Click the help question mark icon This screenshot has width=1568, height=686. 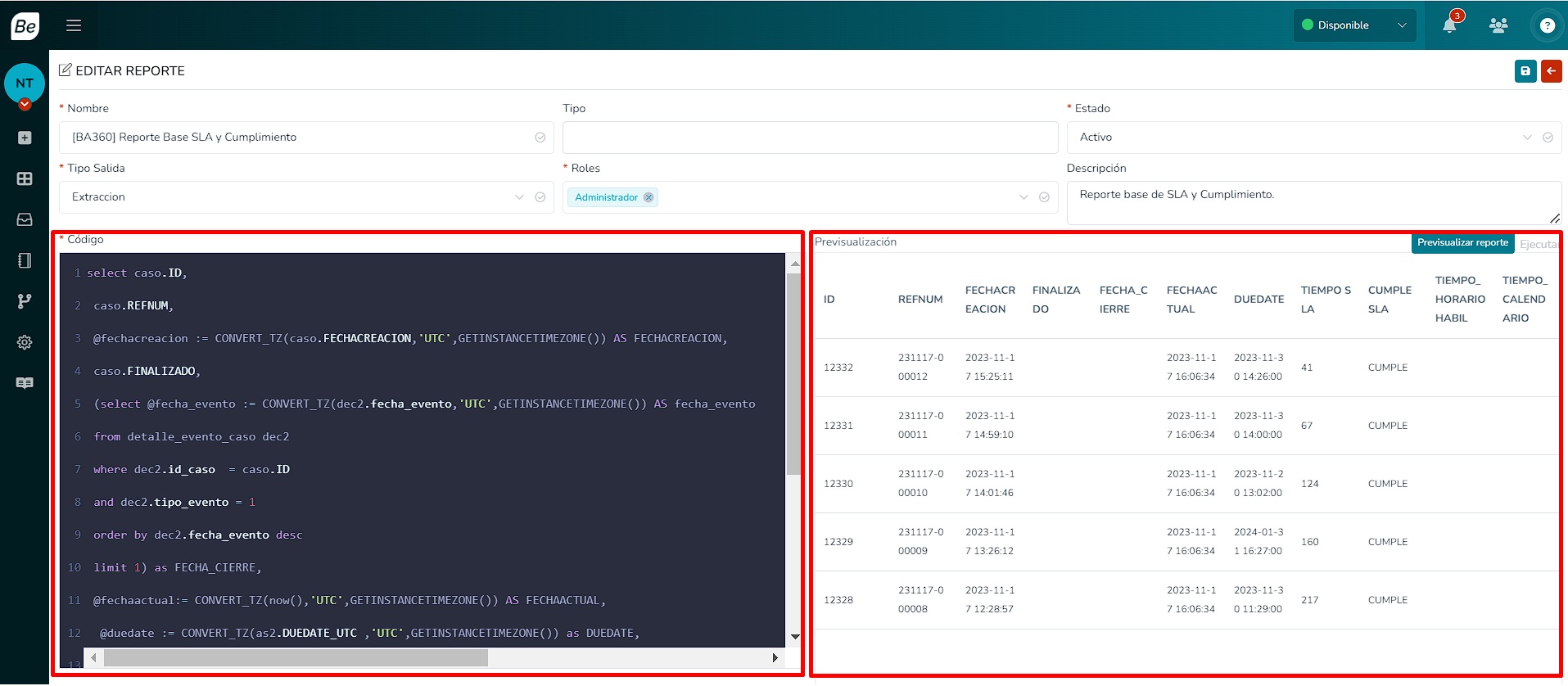click(1547, 25)
